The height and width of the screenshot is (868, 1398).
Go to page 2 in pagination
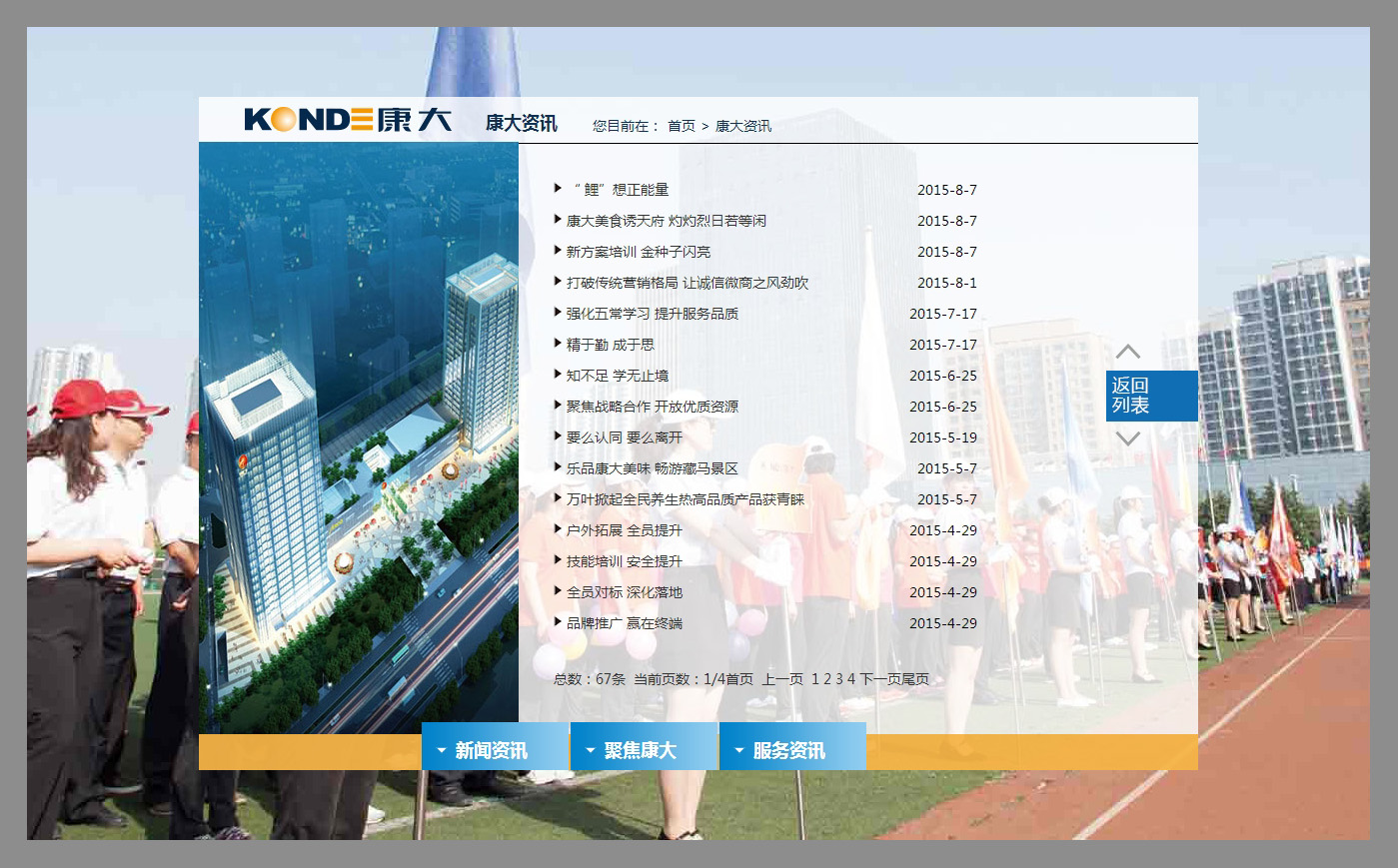pyautogui.click(x=827, y=679)
